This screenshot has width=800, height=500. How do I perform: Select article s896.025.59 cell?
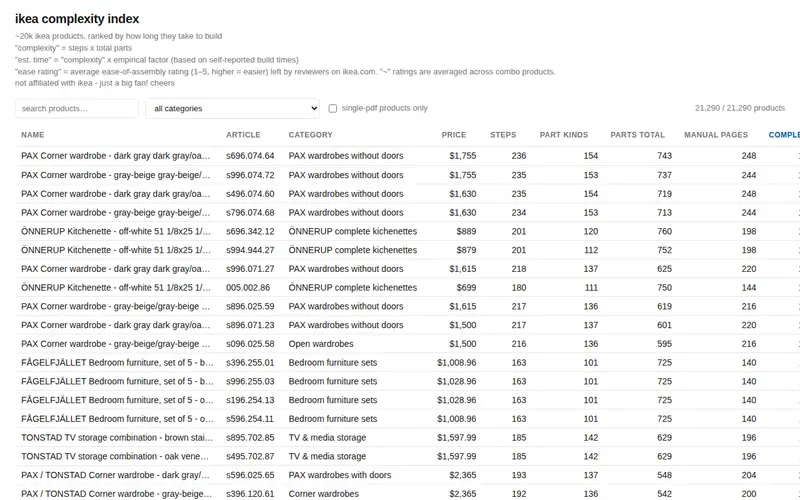point(250,306)
